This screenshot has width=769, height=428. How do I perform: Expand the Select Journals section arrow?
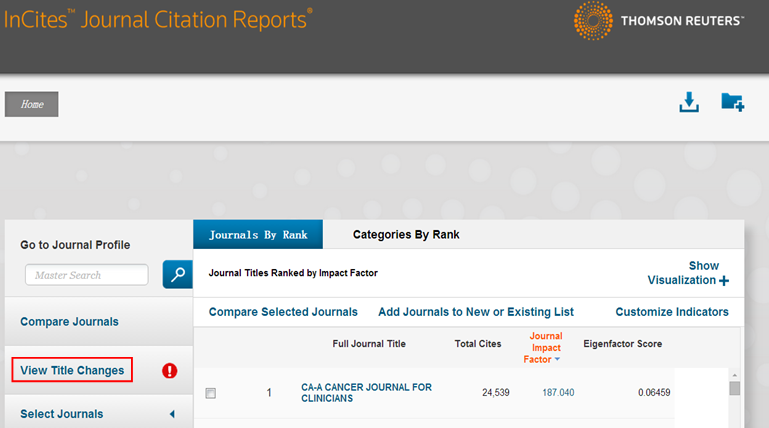(x=171, y=414)
